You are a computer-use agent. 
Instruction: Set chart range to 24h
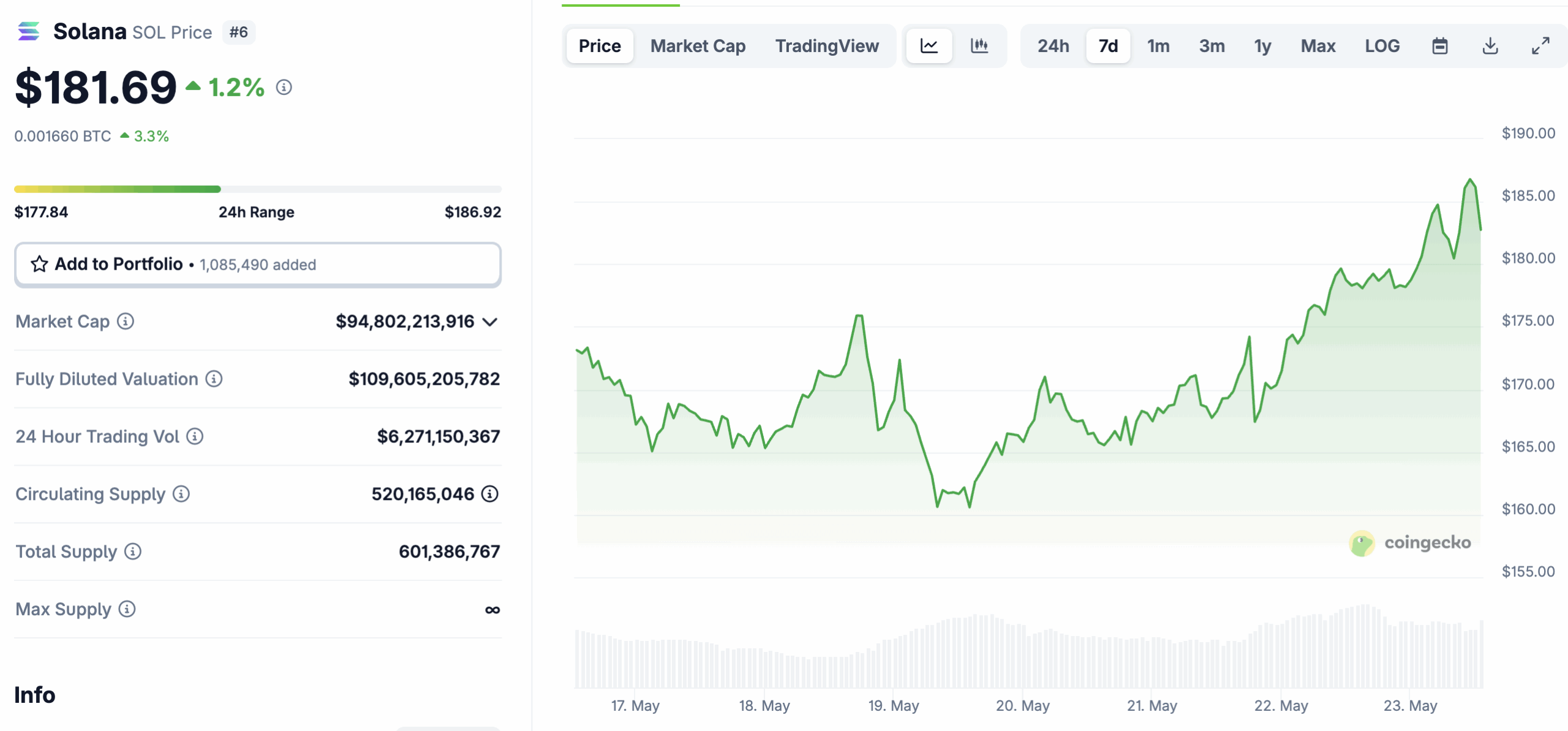pyautogui.click(x=1053, y=46)
